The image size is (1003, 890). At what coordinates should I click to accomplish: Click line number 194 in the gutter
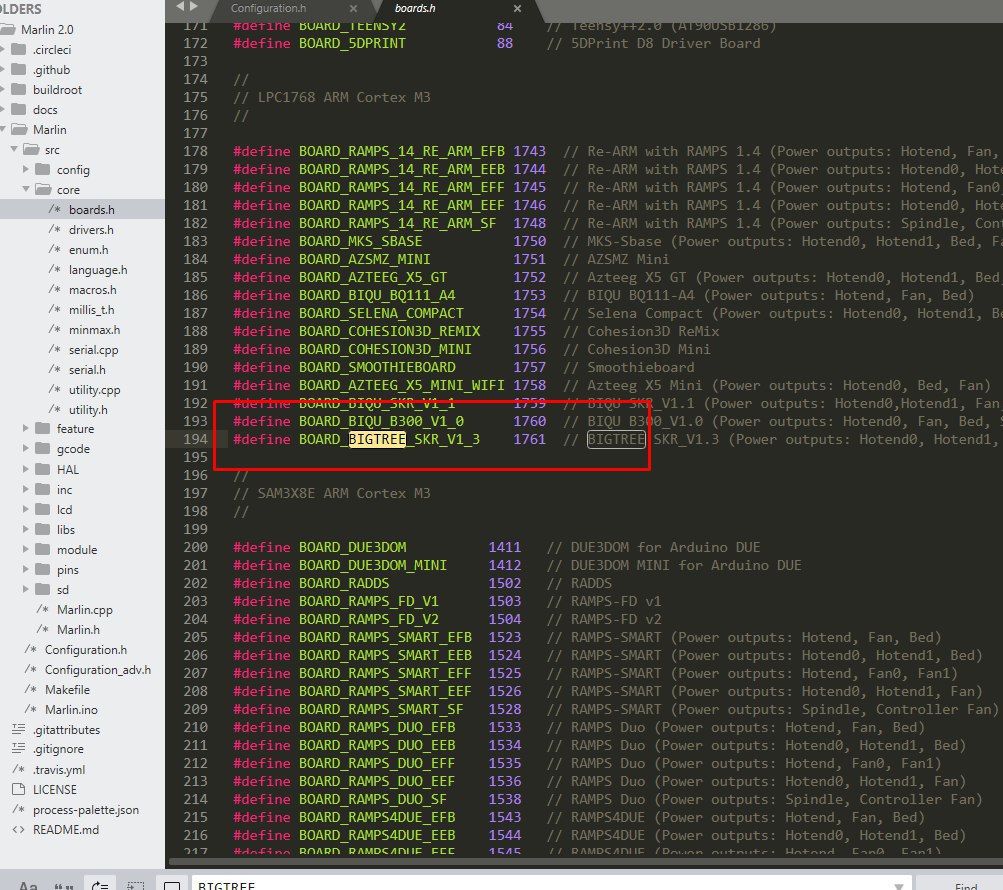point(195,439)
